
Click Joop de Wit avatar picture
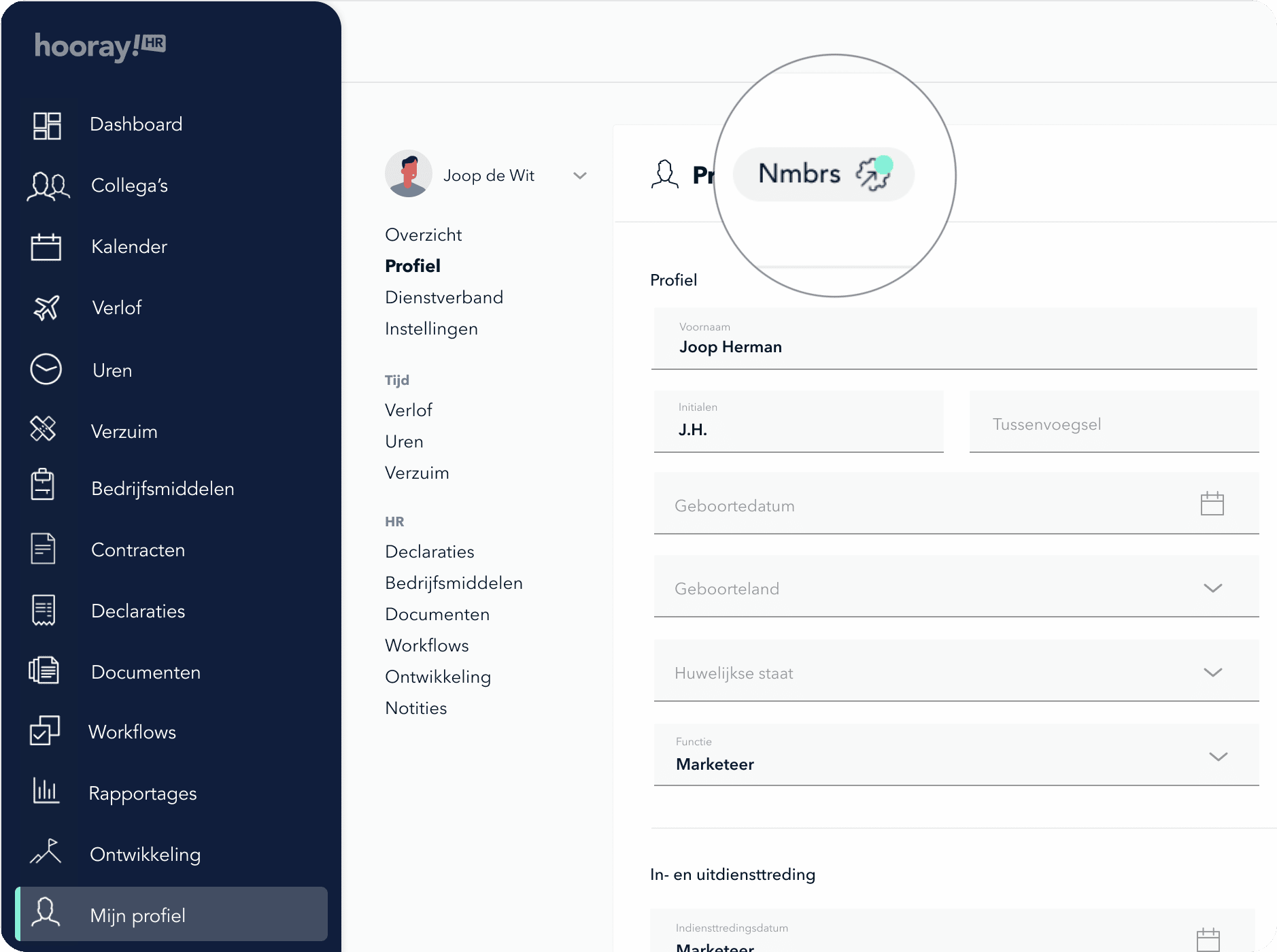point(409,173)
